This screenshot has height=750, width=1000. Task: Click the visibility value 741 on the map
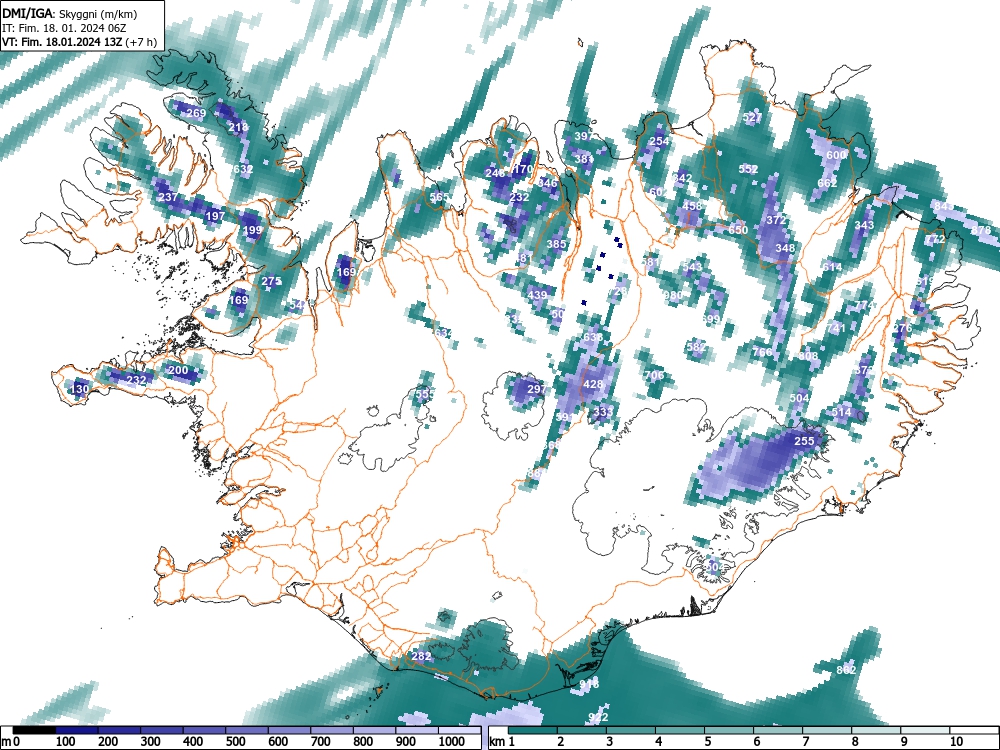click(836, 328)
